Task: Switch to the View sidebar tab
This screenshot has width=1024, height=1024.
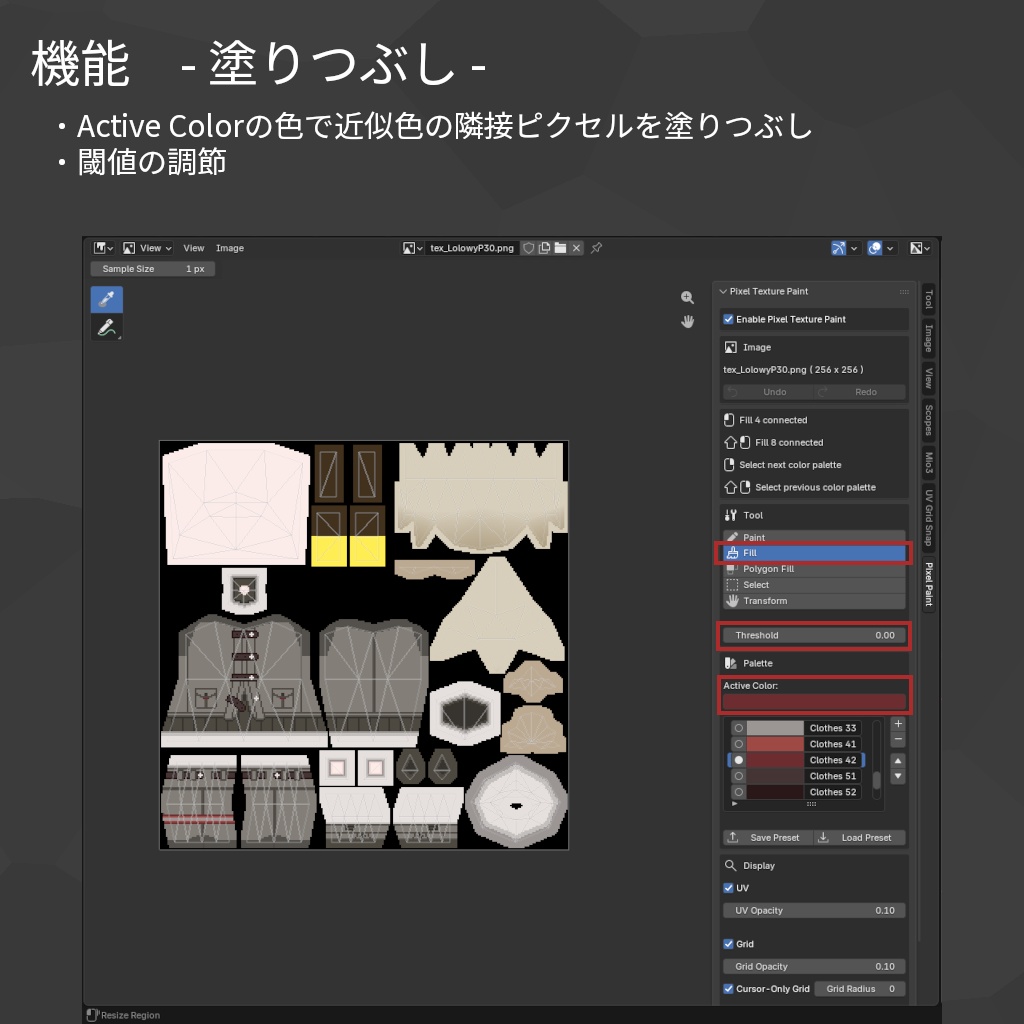Action: [928, 378]
